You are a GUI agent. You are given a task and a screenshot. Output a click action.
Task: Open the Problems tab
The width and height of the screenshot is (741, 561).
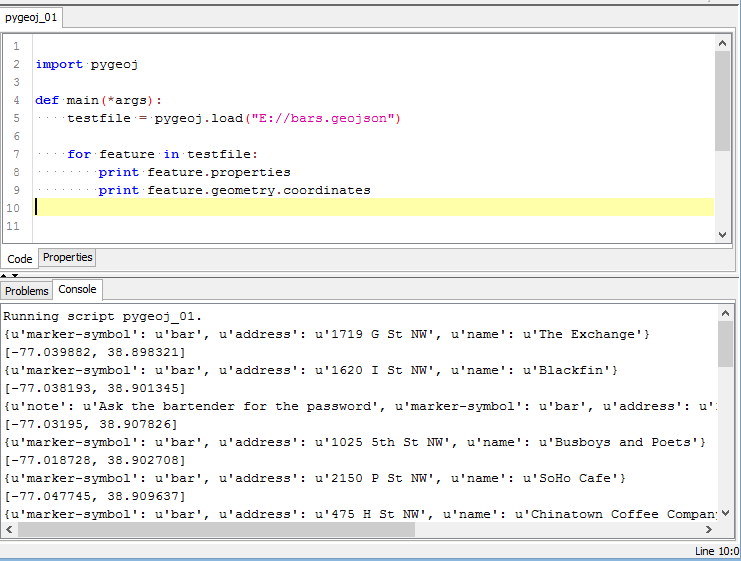(26, 291)
